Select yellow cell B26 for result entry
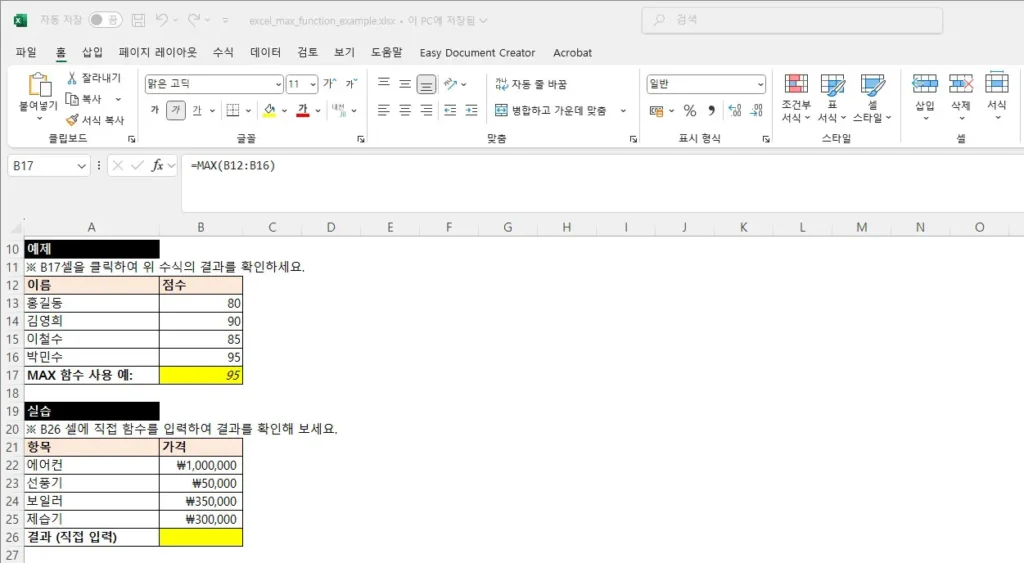1024x563 pixels. coord(201,537)
